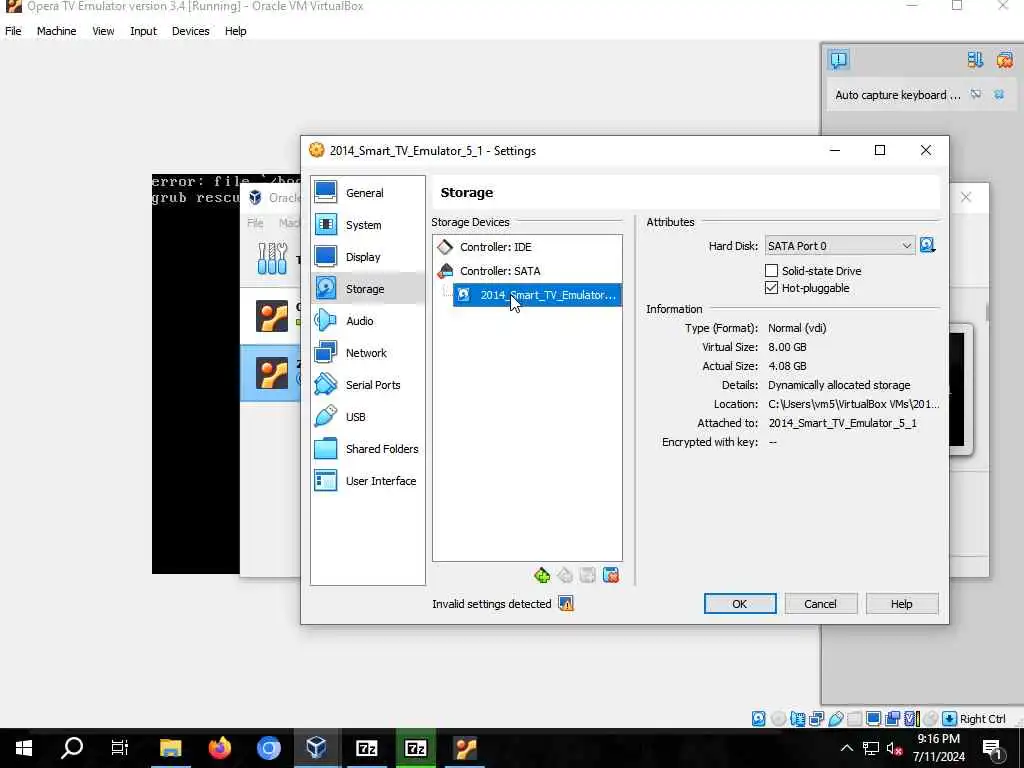Open the Display settings category
Screen dimensions: 1024x768
[x=368, y=257]
